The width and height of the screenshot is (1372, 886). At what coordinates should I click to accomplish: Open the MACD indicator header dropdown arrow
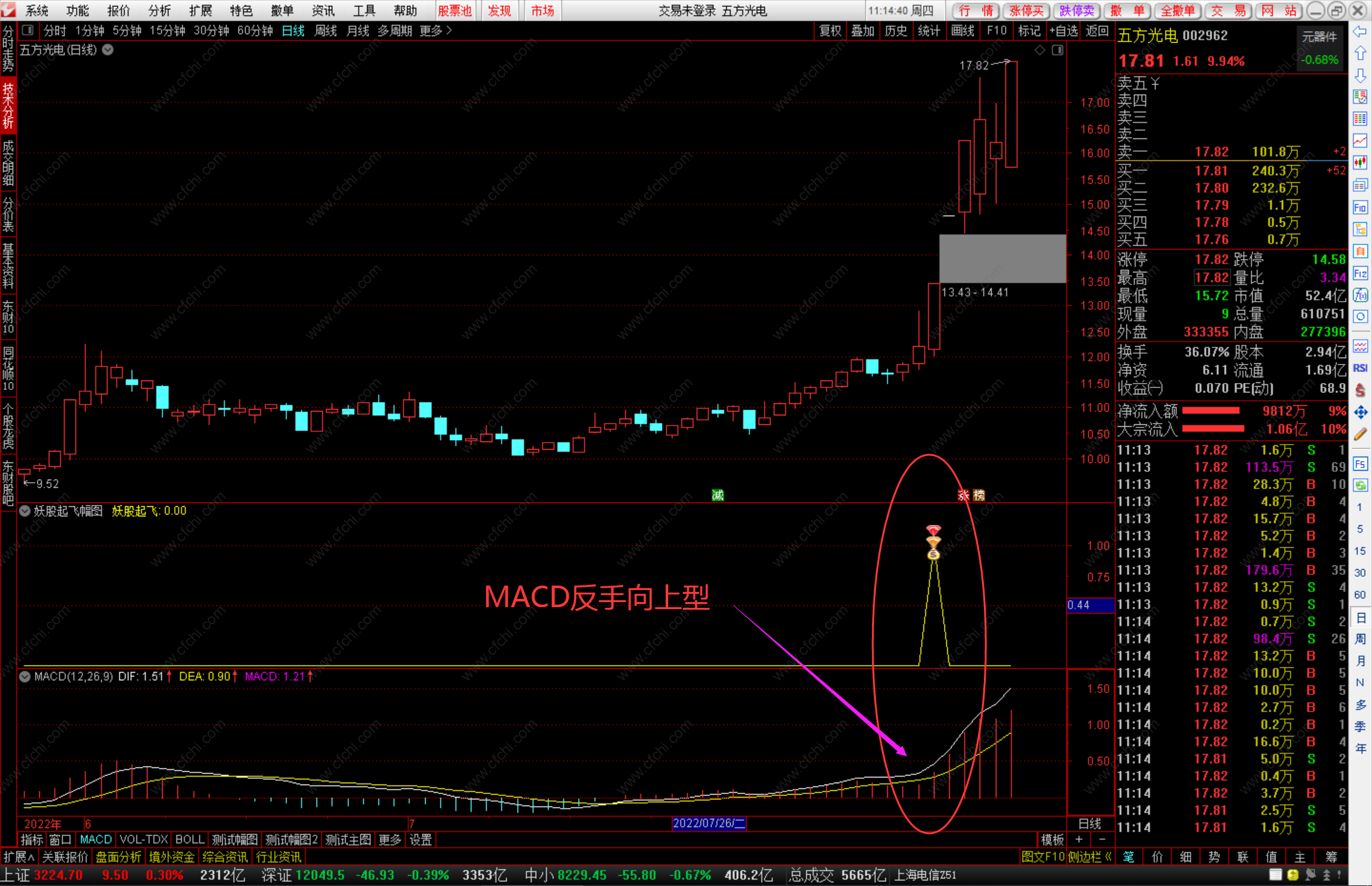[25, 676]
